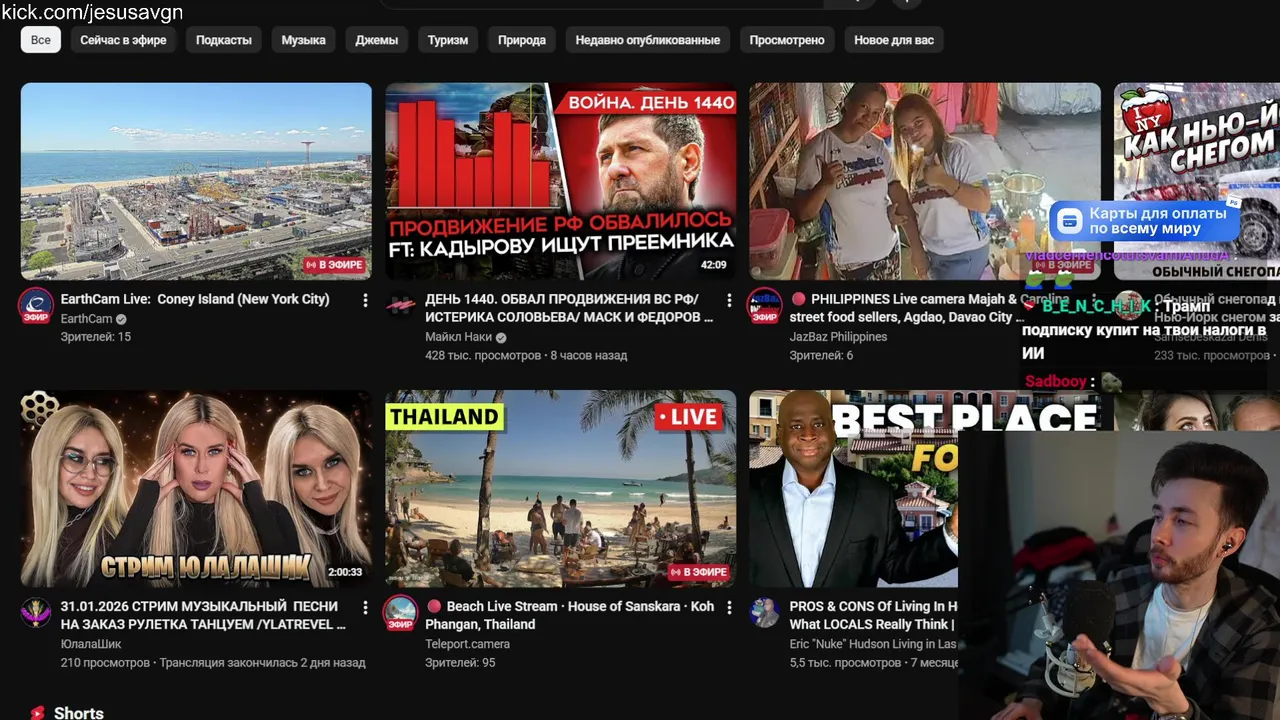Go to the ЮлаЛашик channel name link
1280x720 pixels.
tap(91, 644)
